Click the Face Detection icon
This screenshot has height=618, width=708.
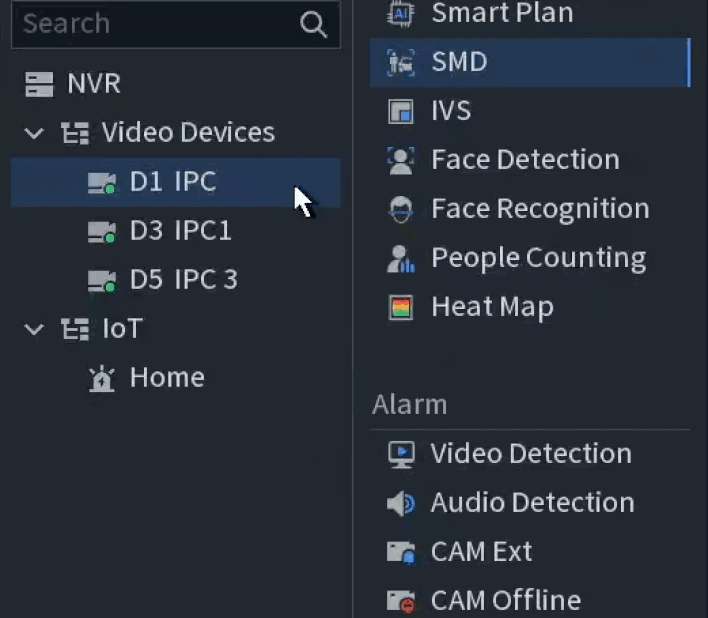pyautogui.click(x=401, y=160)
